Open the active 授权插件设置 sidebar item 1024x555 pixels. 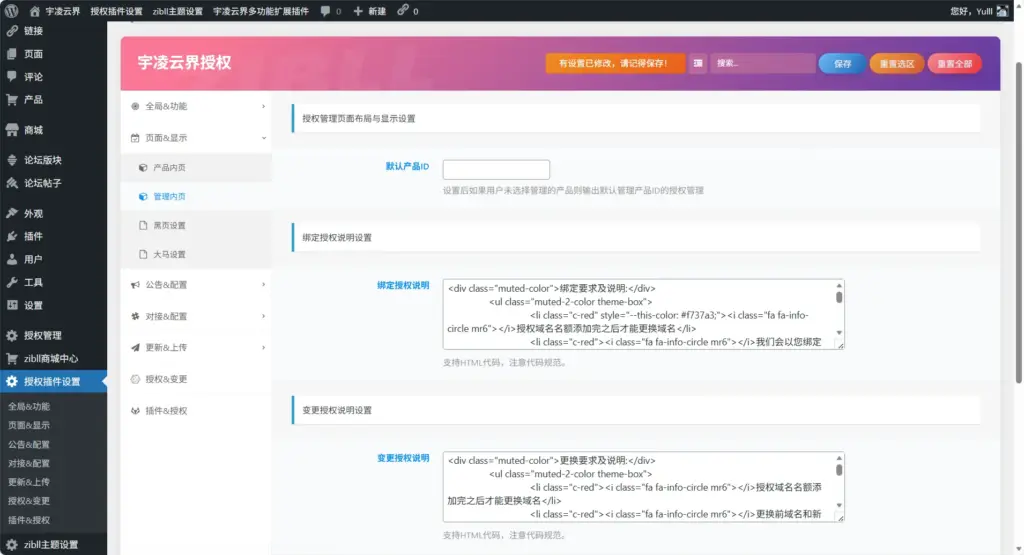[54, 381]
